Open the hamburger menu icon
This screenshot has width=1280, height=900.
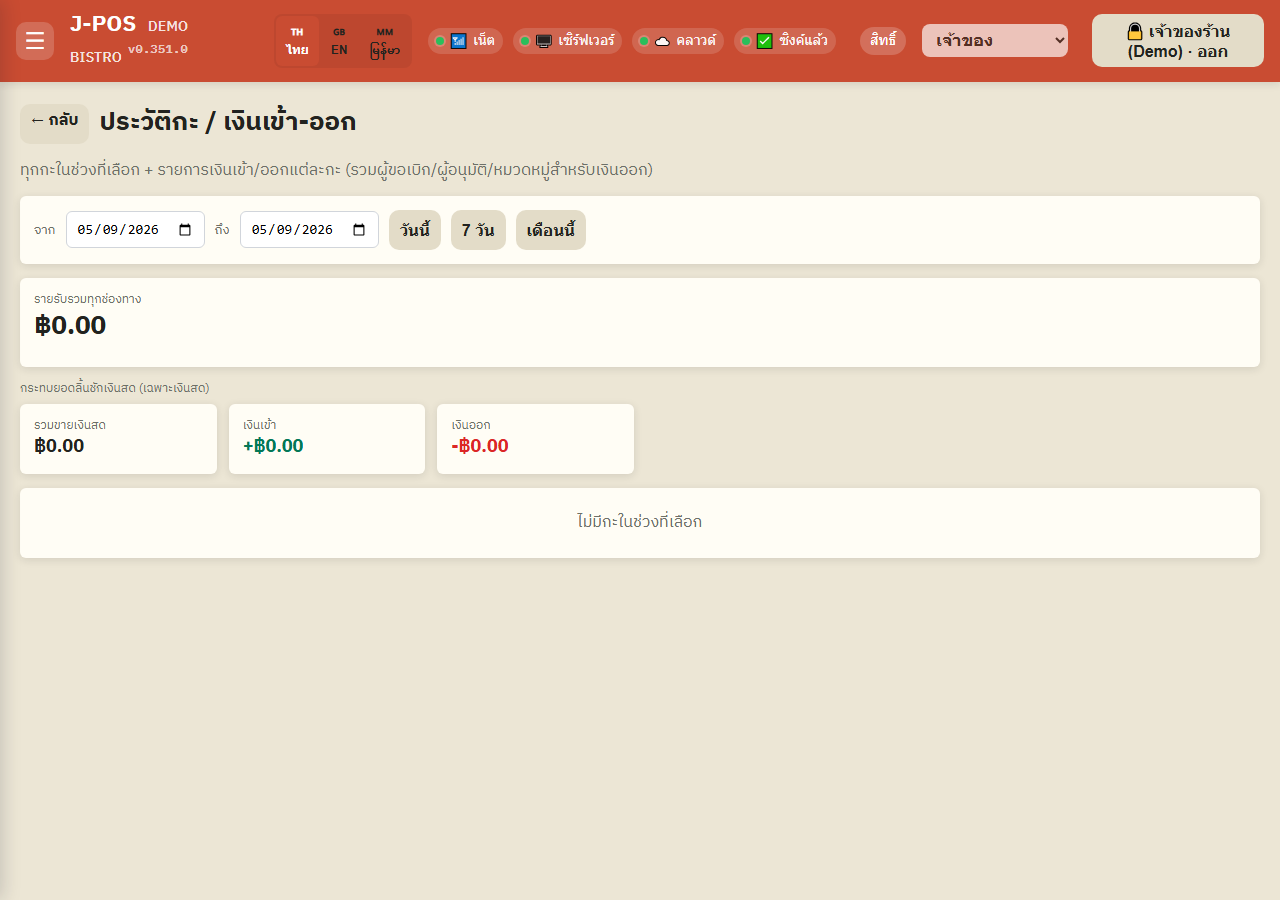(35, 41)
